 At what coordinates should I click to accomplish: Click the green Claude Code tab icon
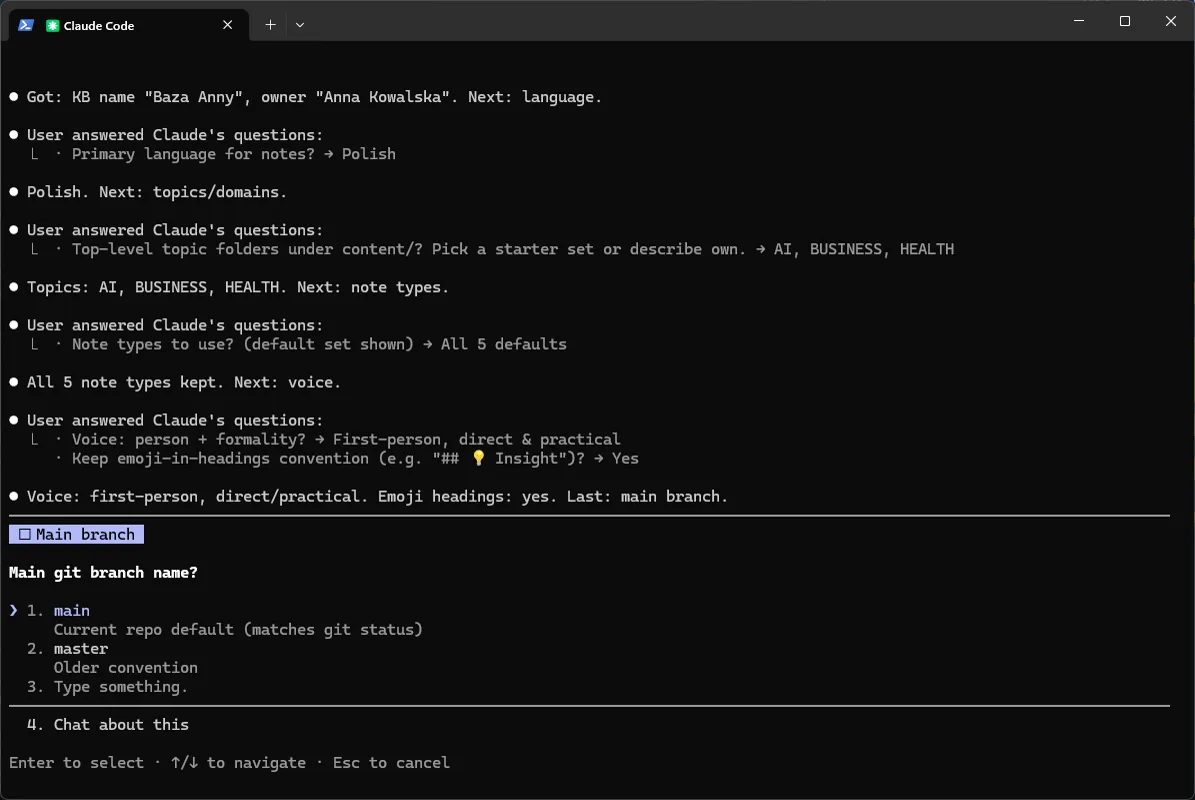tap(53, 25)
